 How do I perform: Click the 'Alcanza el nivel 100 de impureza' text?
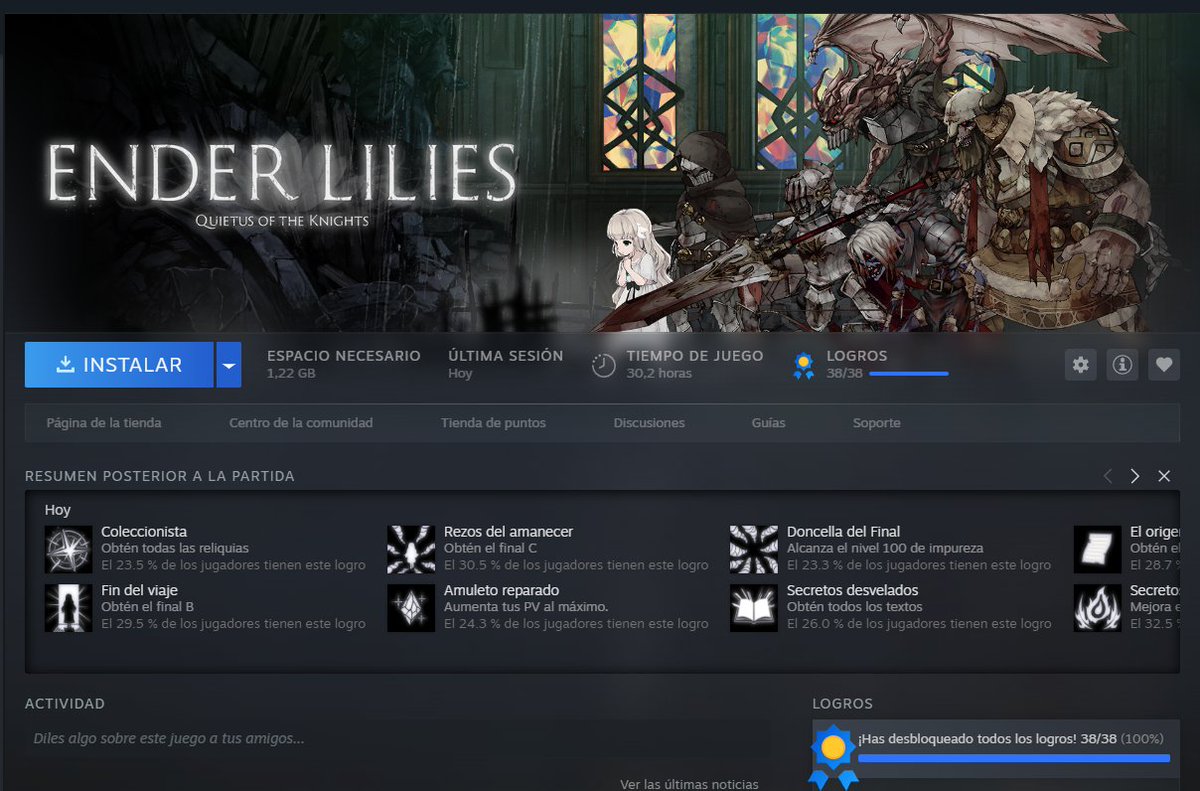tap(885, 548)
